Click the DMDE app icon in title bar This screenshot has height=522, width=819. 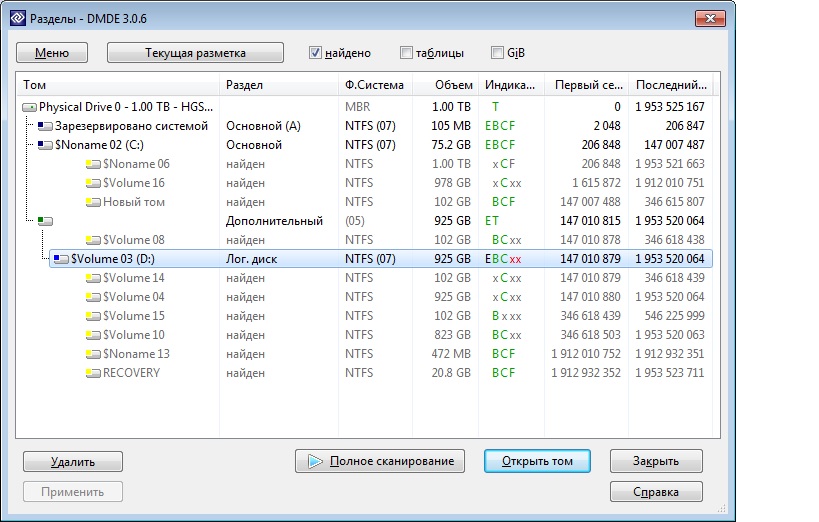point(18,19)
